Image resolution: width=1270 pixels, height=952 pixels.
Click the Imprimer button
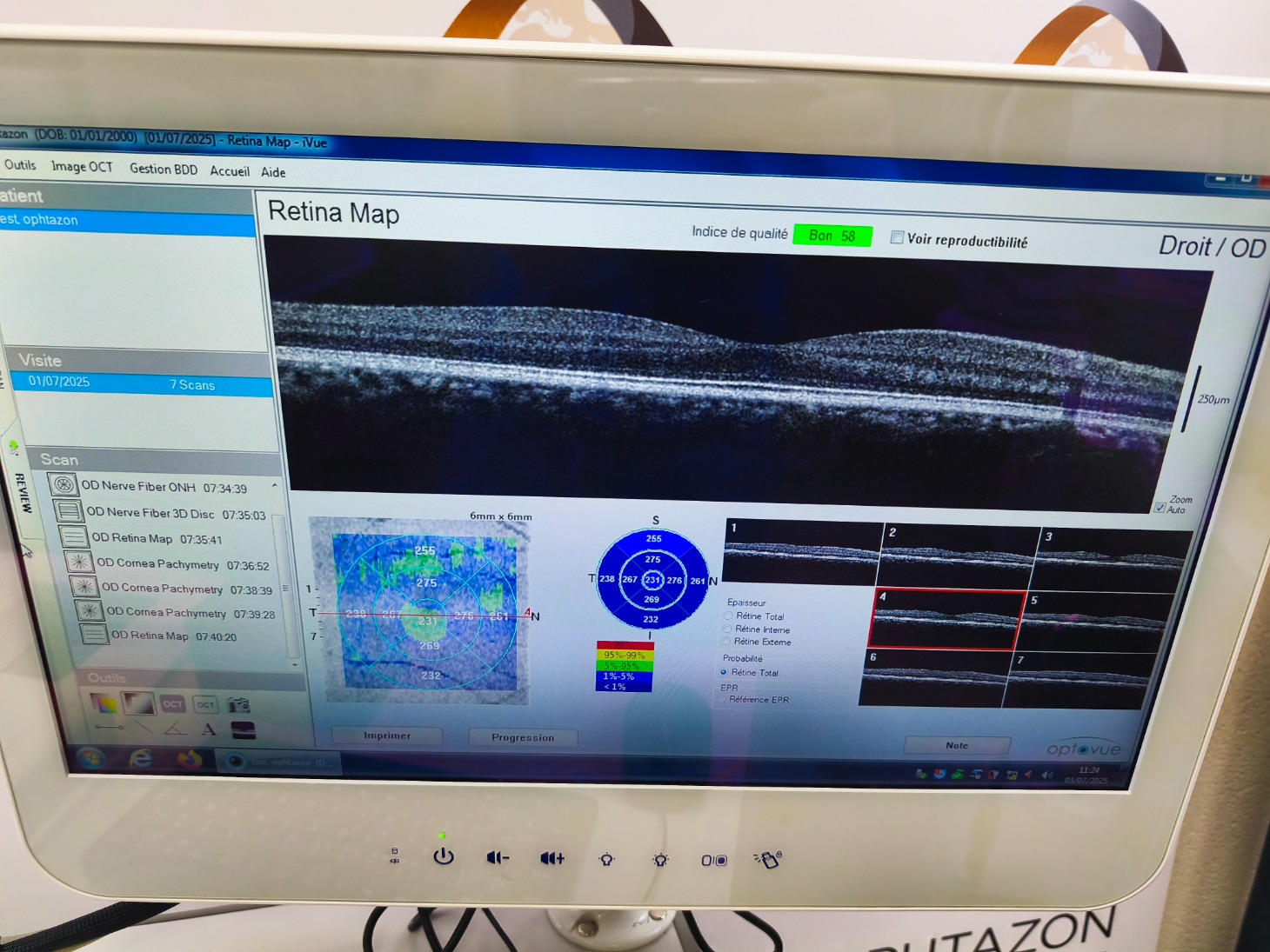387,736
